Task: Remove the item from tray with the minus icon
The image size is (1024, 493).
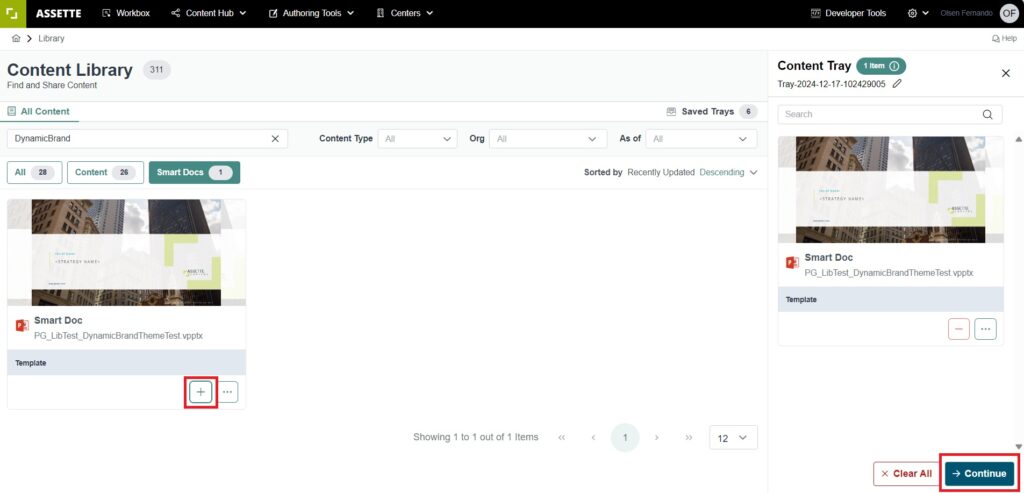Action: coord(958,329)
